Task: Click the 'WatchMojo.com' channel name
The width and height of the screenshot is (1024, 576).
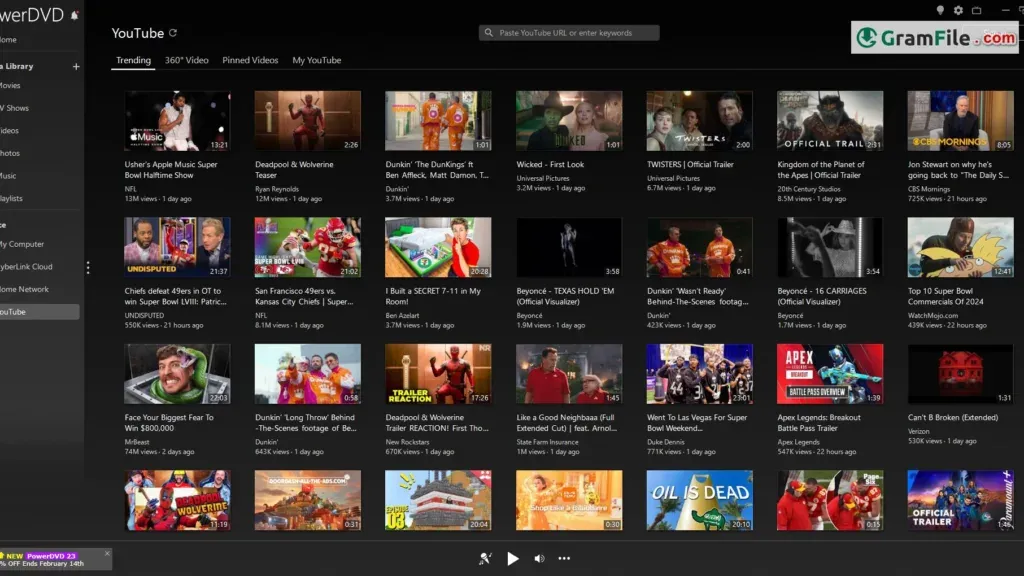Action: (931, 315)
